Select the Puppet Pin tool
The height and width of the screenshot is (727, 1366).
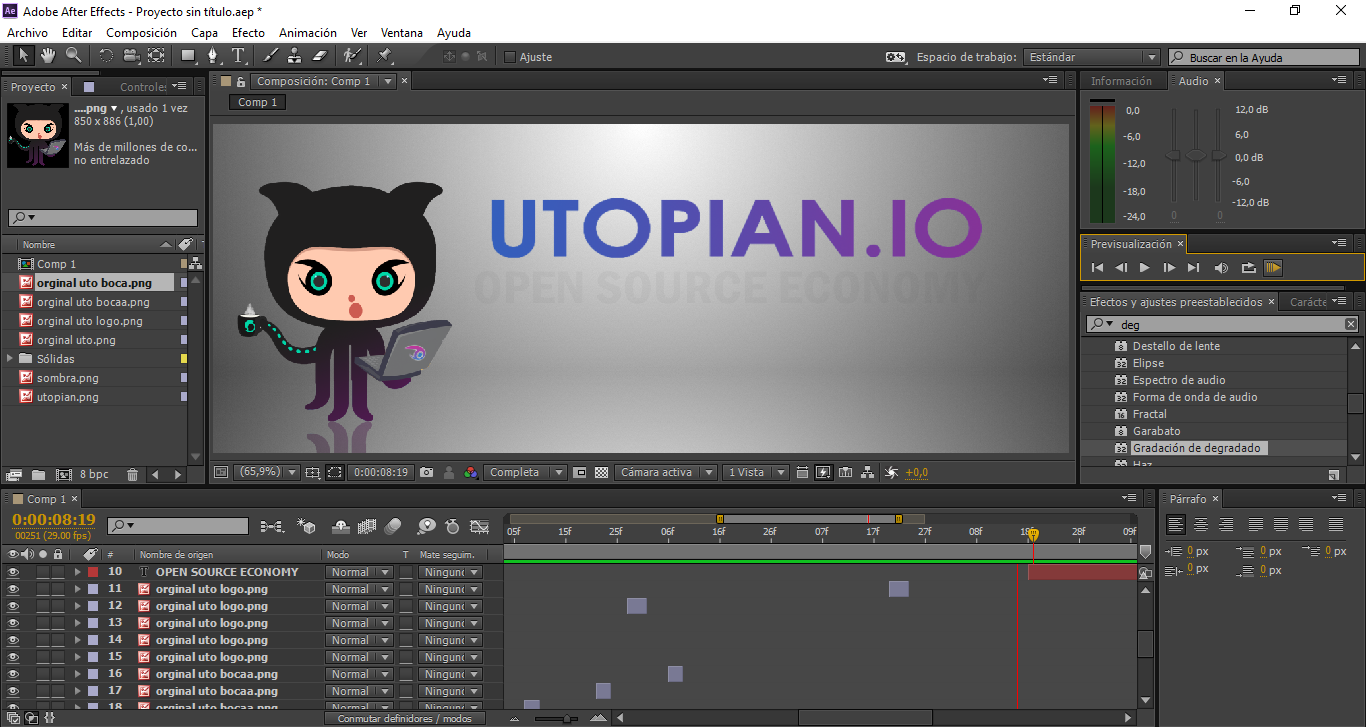(x=385, y=55)
